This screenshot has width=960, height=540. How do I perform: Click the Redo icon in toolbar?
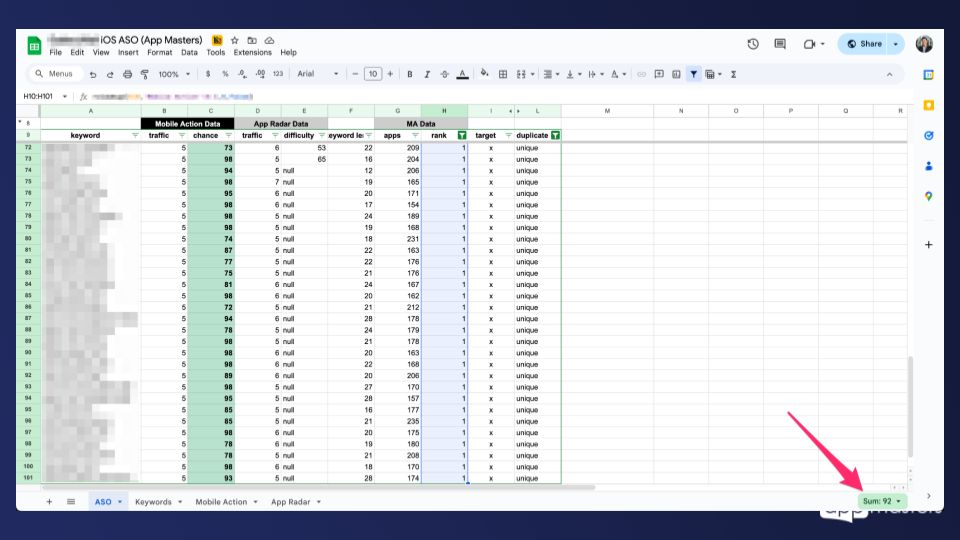coord(110,74)
